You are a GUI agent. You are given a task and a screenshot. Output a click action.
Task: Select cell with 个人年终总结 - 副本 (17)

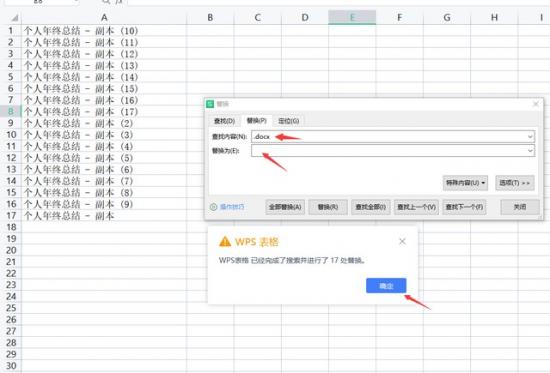(x=104, y=112)
